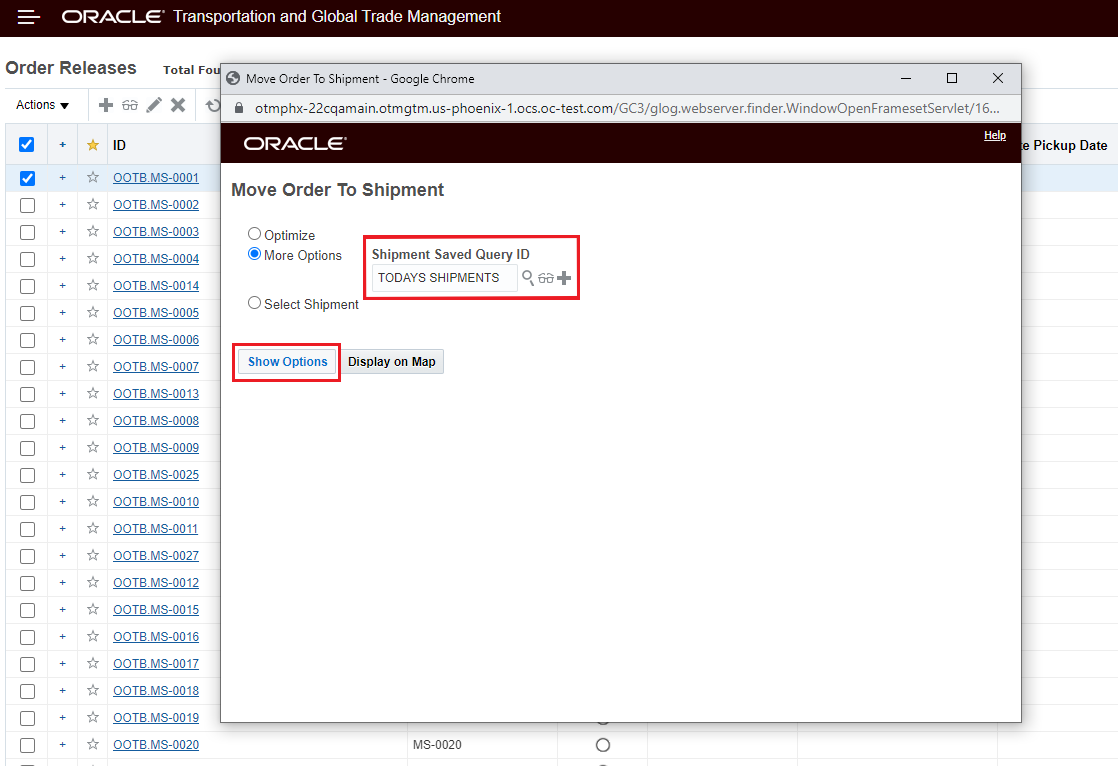Click the View glasses icon in Order Releases toolbar

pyautogui.click(x=130, y=105)
